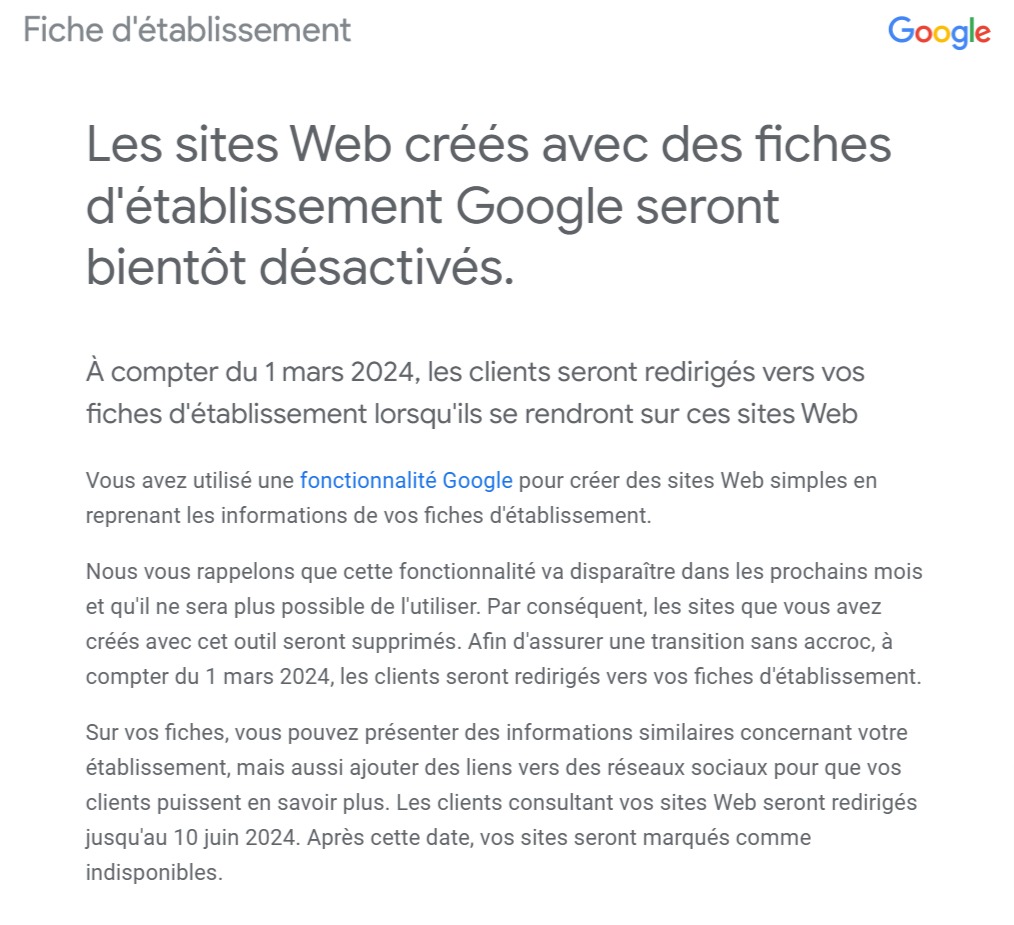
Task: Click the Google logo in the header
Action: click(939, 32)
